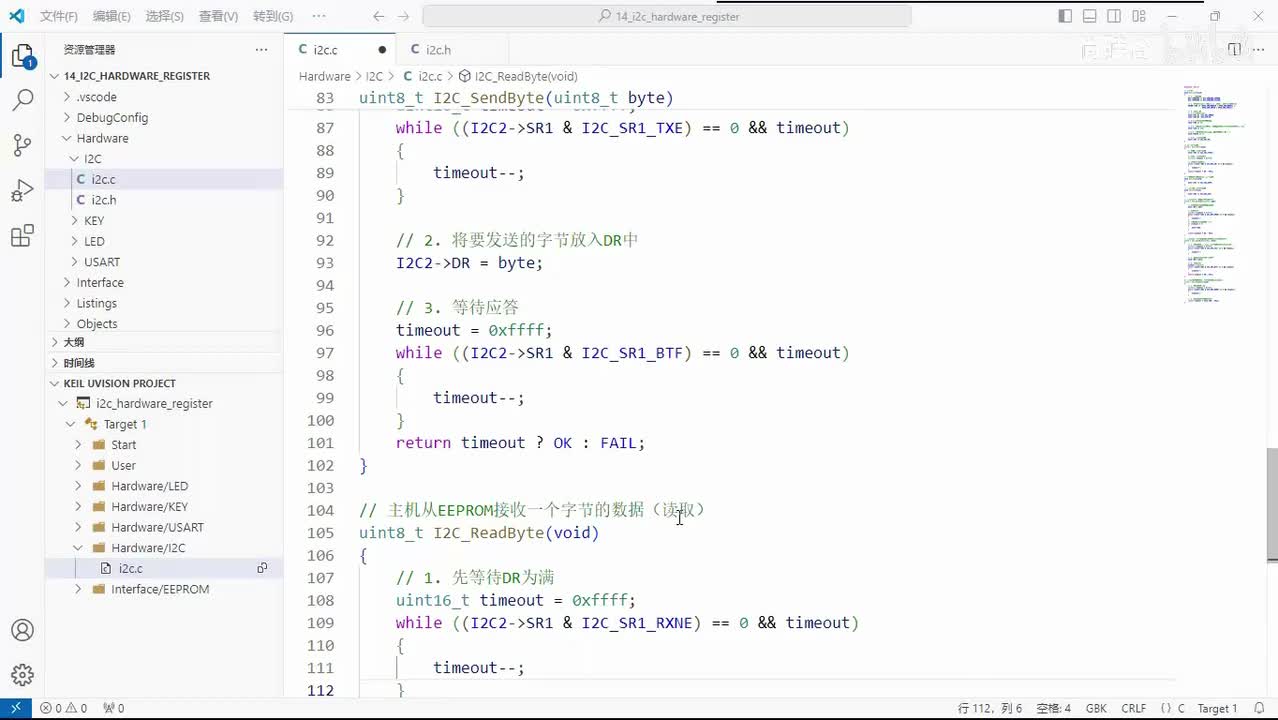
Task: Expand the DebugConfig folder
Action: (112, 117)
